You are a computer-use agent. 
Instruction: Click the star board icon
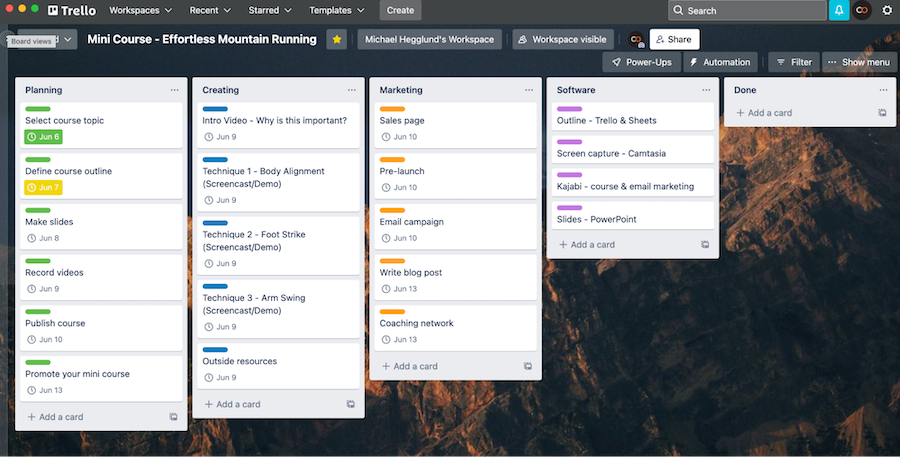(337, 40)
